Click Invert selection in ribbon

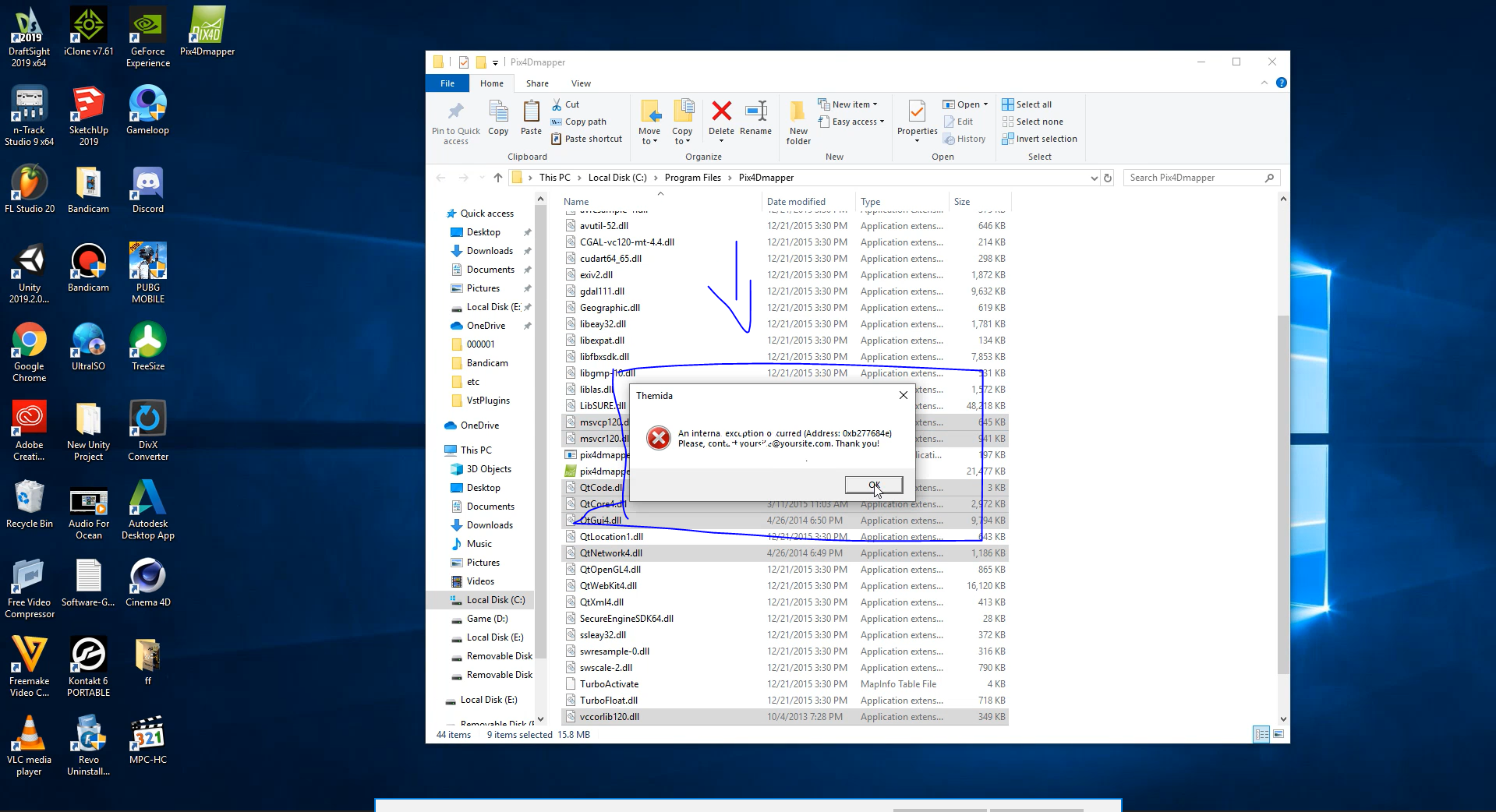click(1039, 139)
